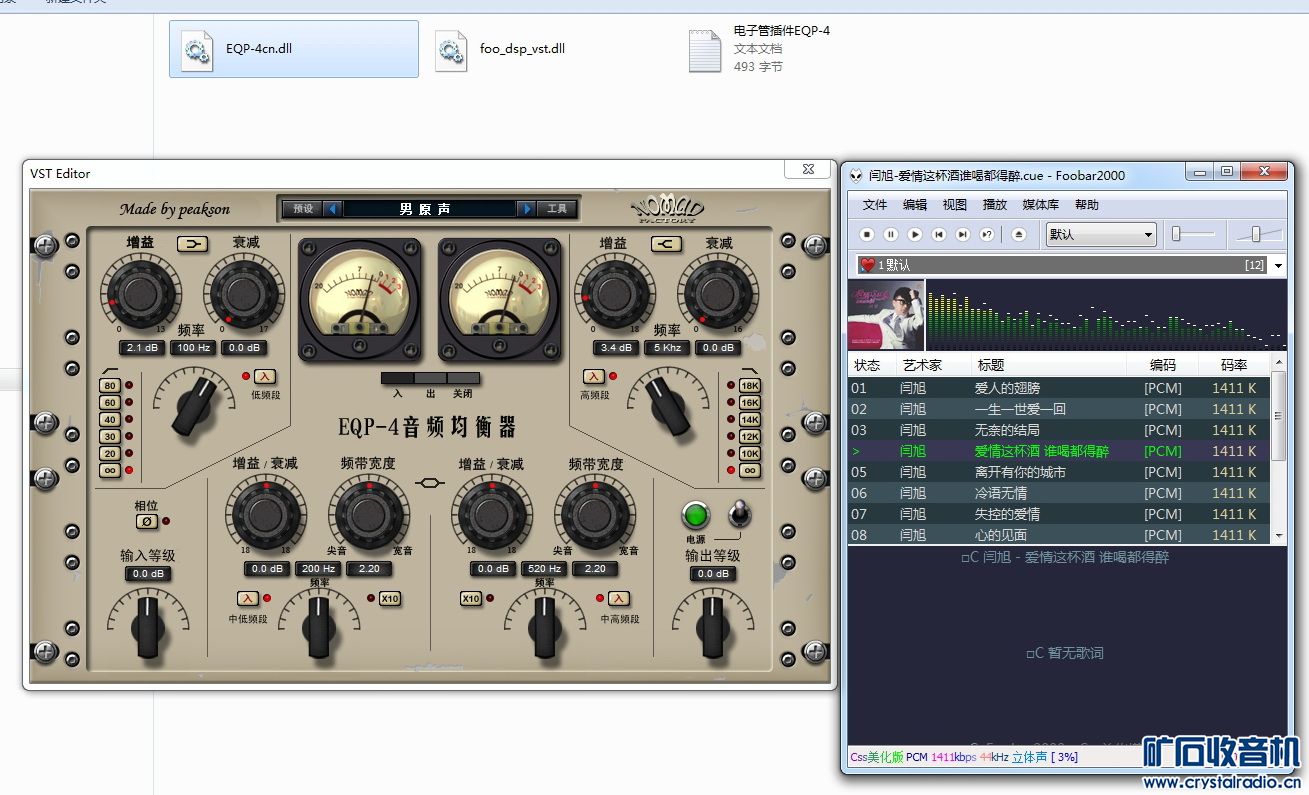Open the 默认 playback order dropdown
The image size is (1309, 795).
tap(1101, 235)
